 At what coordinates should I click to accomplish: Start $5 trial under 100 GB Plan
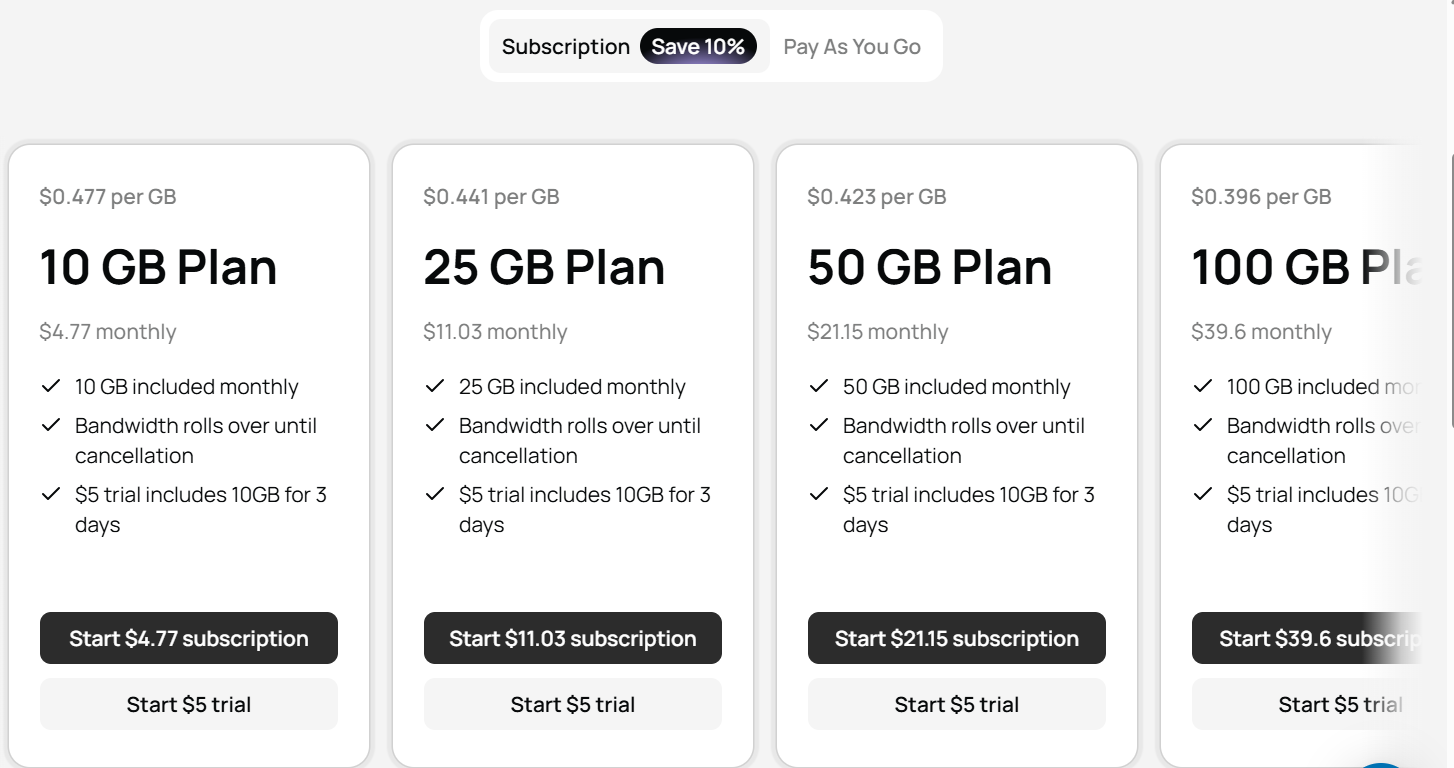click(1306, 704)
